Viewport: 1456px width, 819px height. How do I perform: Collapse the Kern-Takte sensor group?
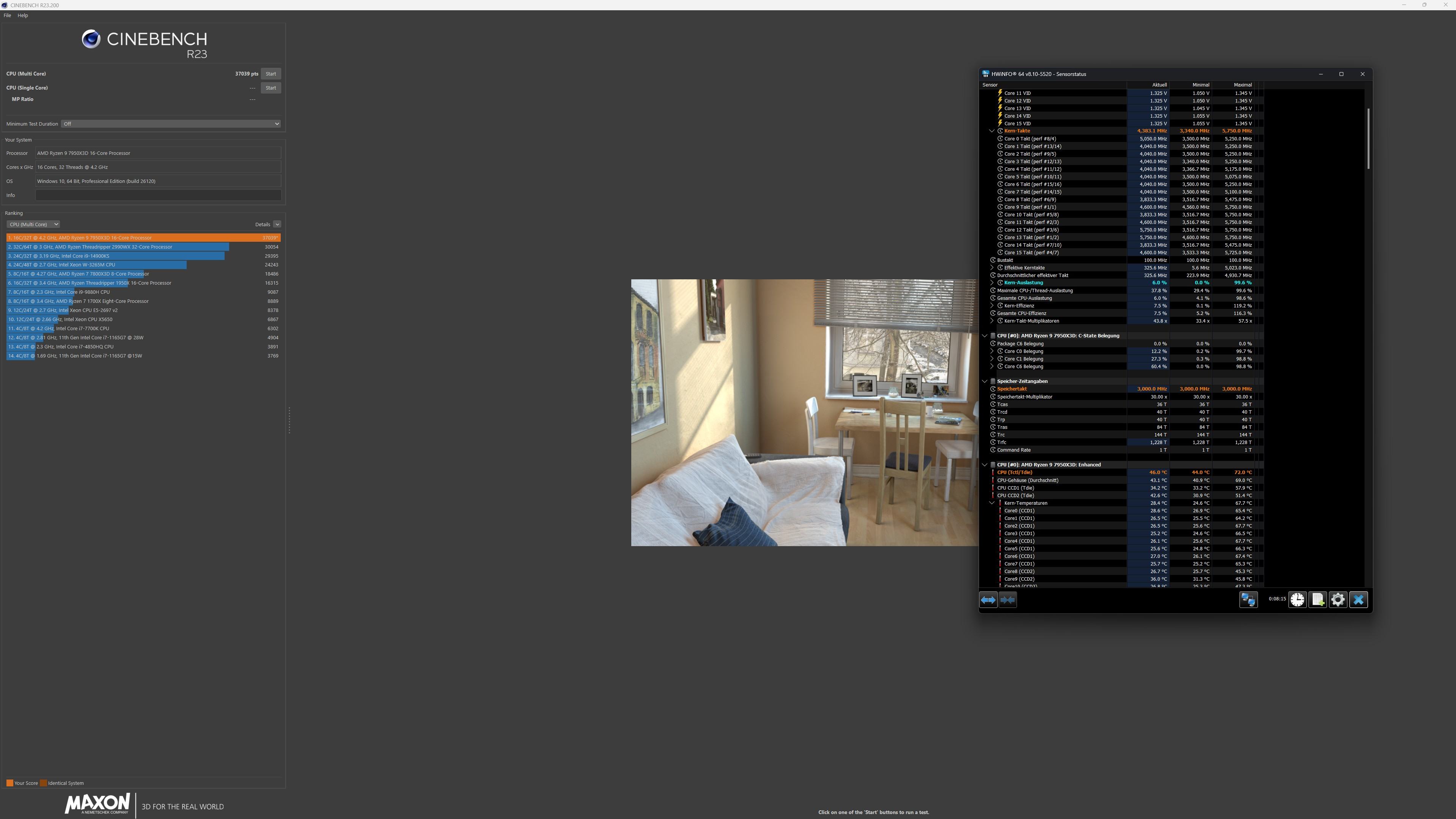coord(991,131)
